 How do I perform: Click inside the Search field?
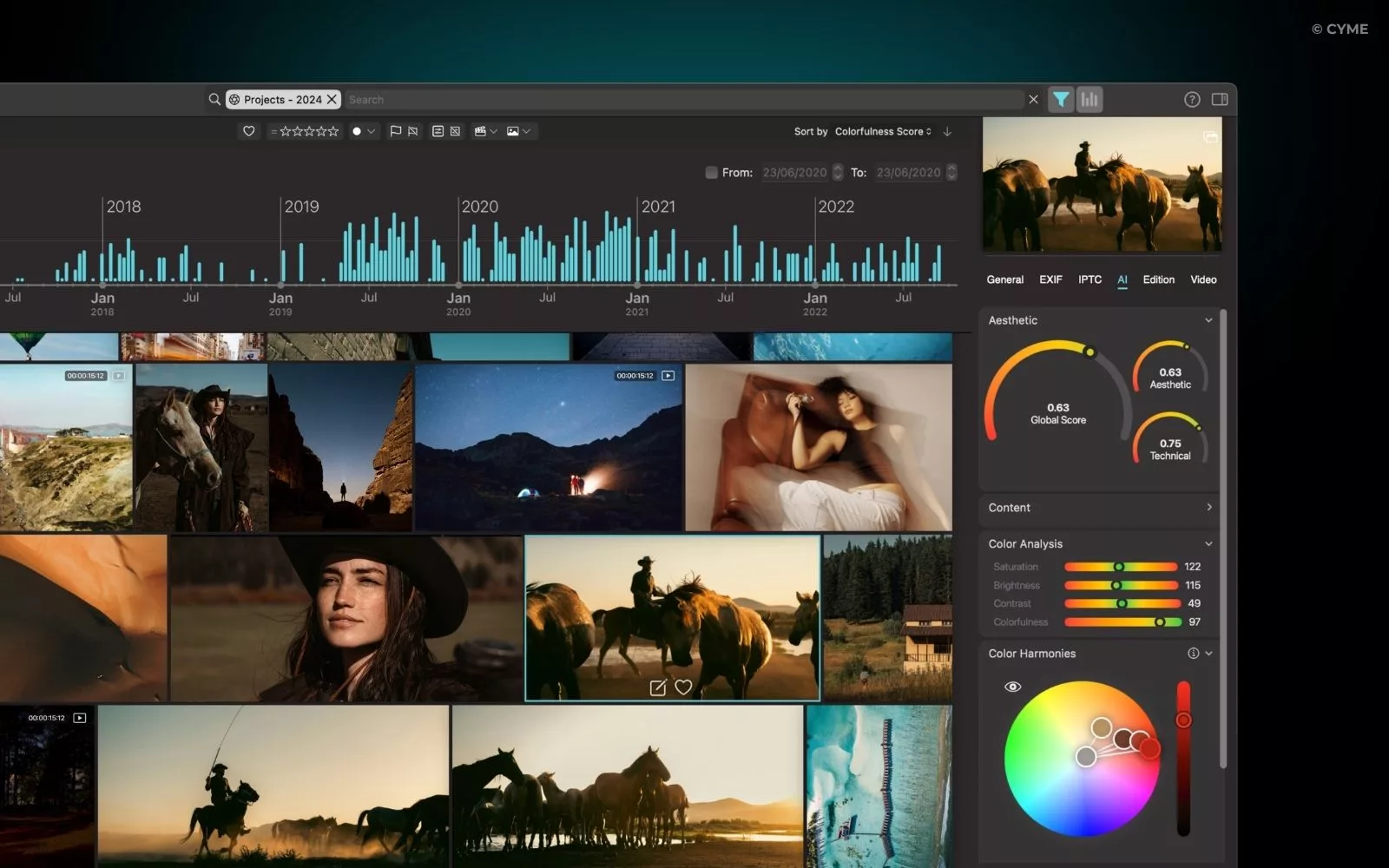click(x=608, y=99)
